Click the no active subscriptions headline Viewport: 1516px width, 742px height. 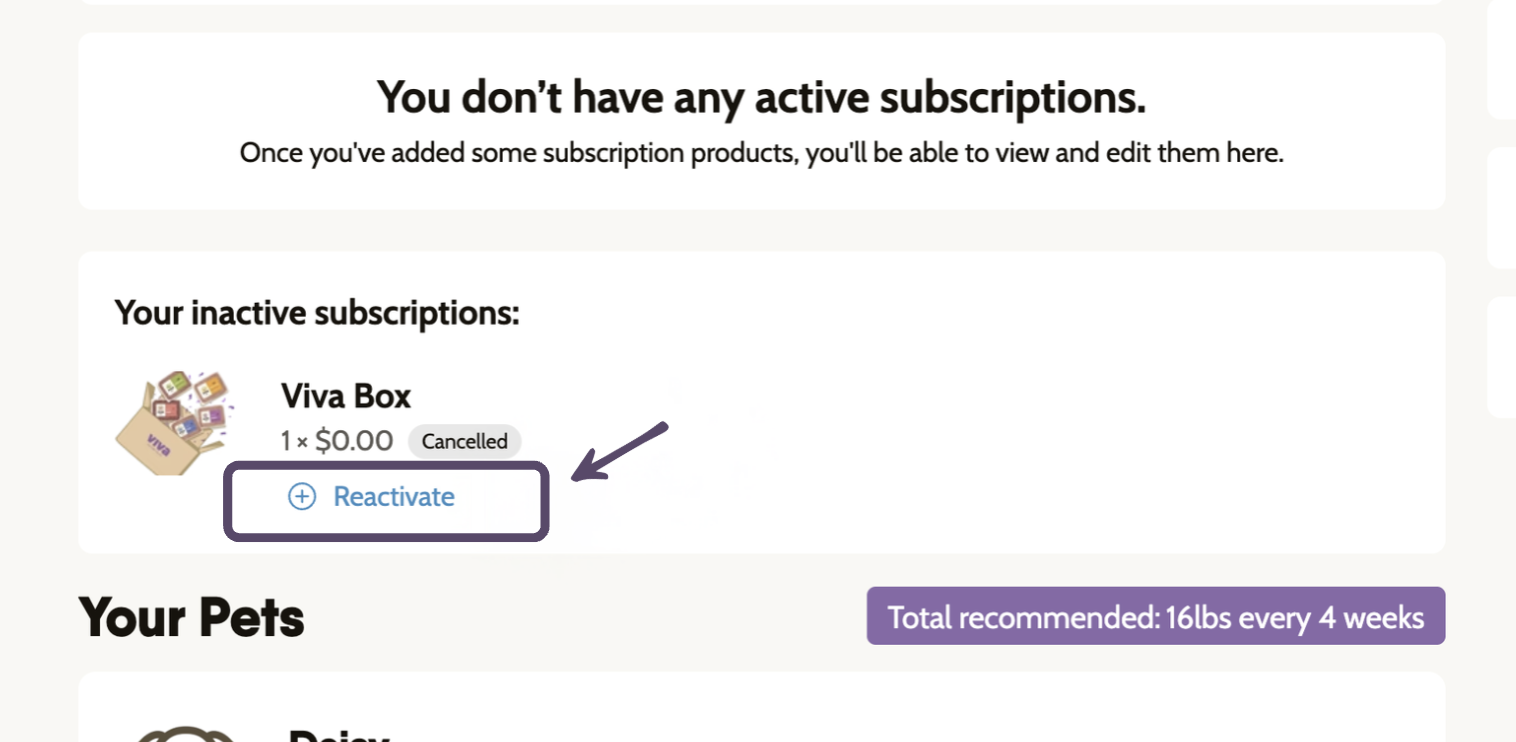[761, 97]
